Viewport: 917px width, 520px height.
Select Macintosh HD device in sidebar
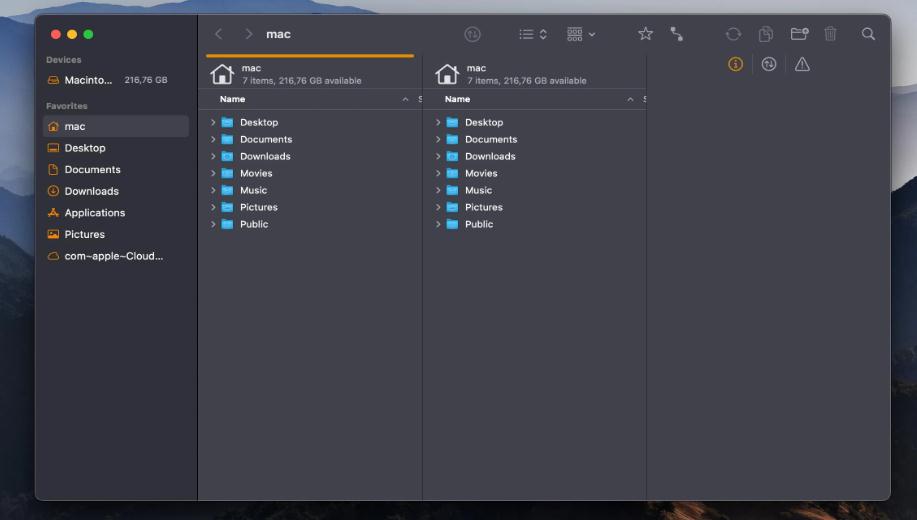click(88, 80)
